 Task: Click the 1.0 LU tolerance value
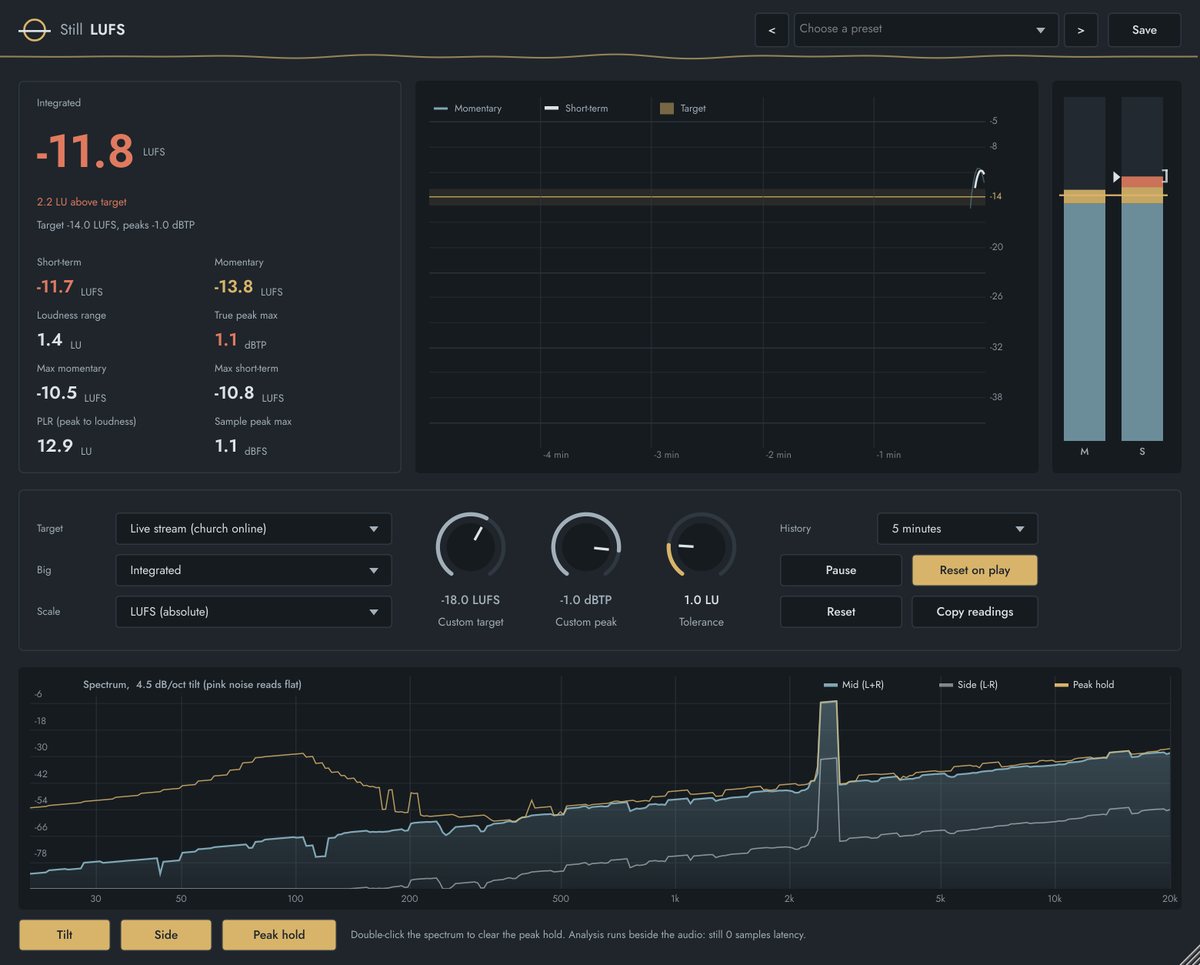coord(701,600)
